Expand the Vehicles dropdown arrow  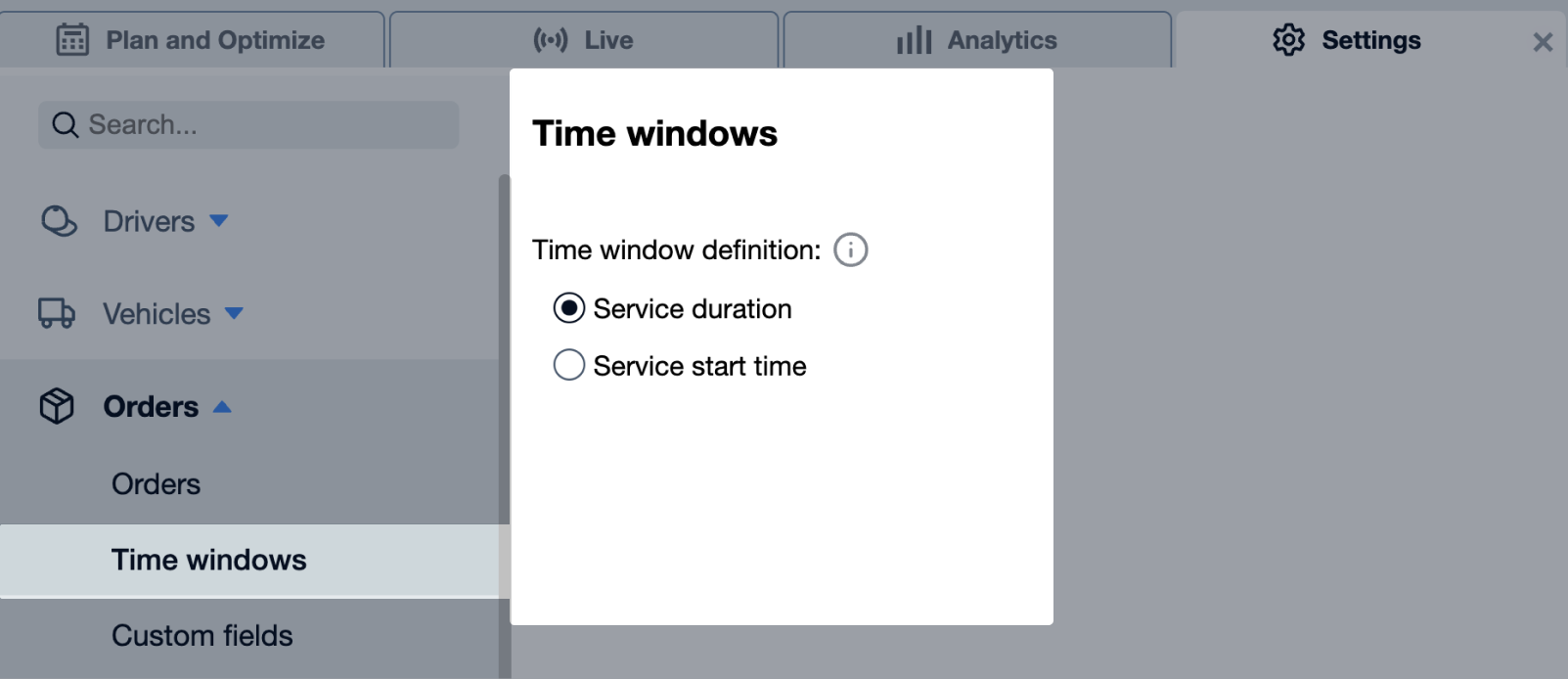[x=234, y=314]
